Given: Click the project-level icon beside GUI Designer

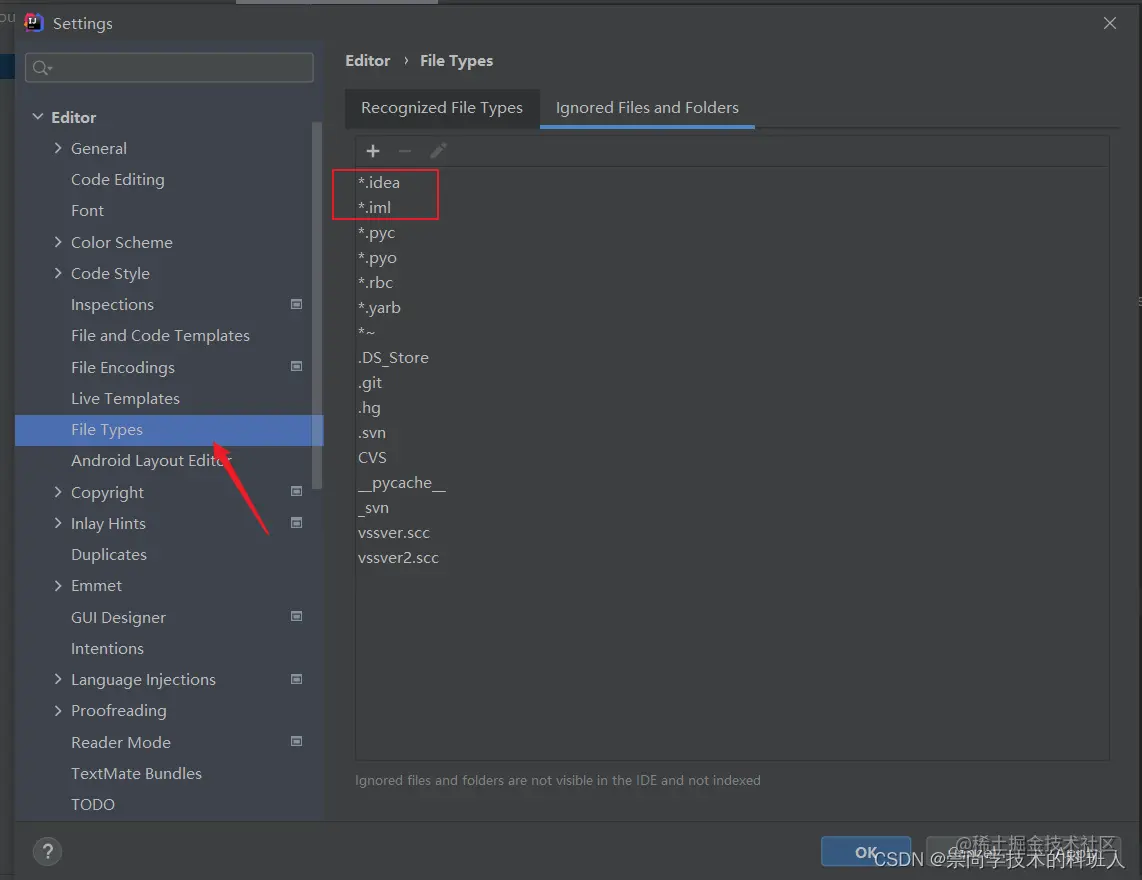Looking at the screenshot, I should tap(296, 616).
